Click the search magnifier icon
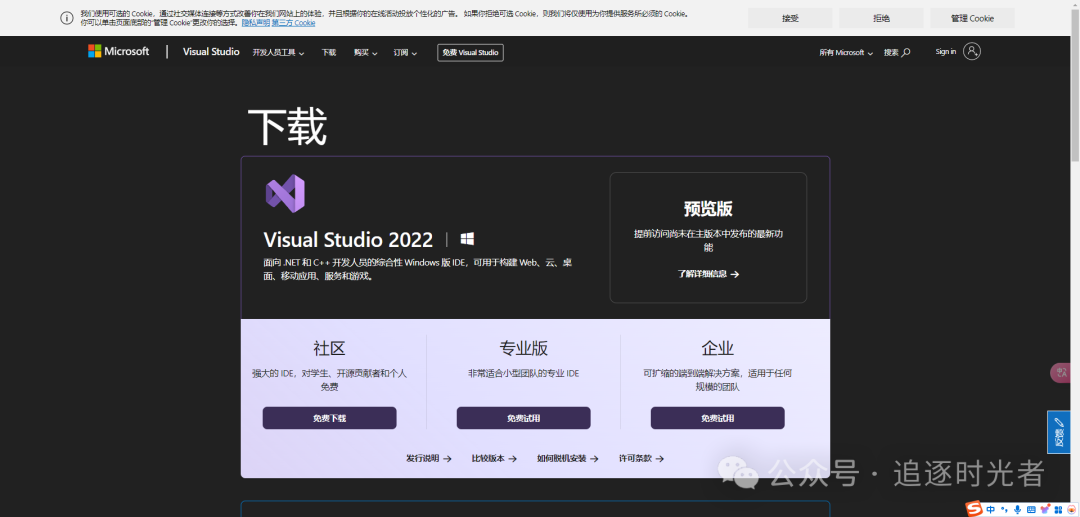 tap(906, 52)
